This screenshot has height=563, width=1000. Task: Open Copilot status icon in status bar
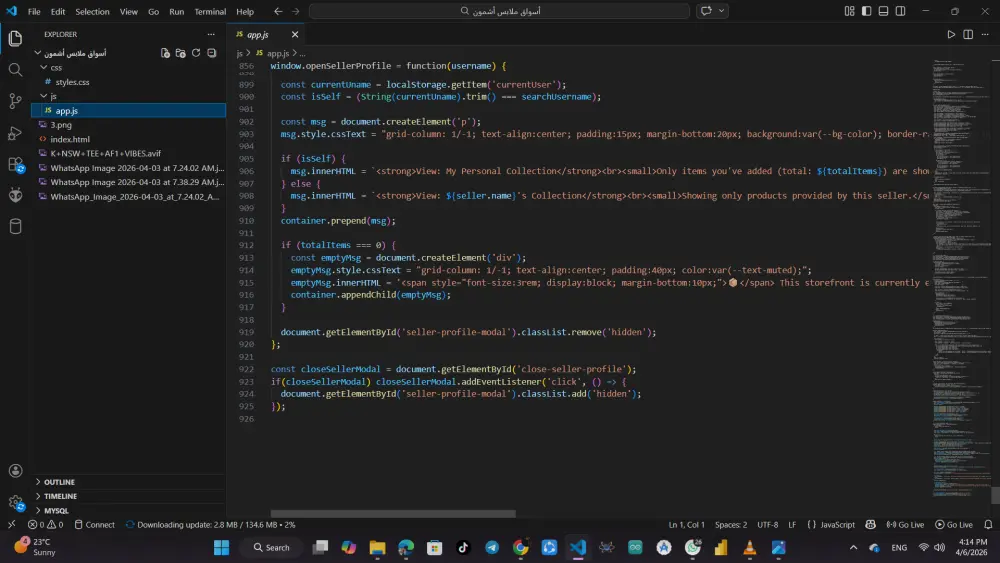(870, 525)
